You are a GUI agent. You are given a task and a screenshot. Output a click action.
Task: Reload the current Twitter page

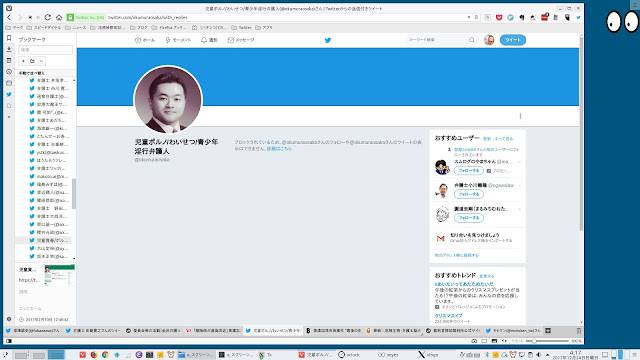pos(48,18)
